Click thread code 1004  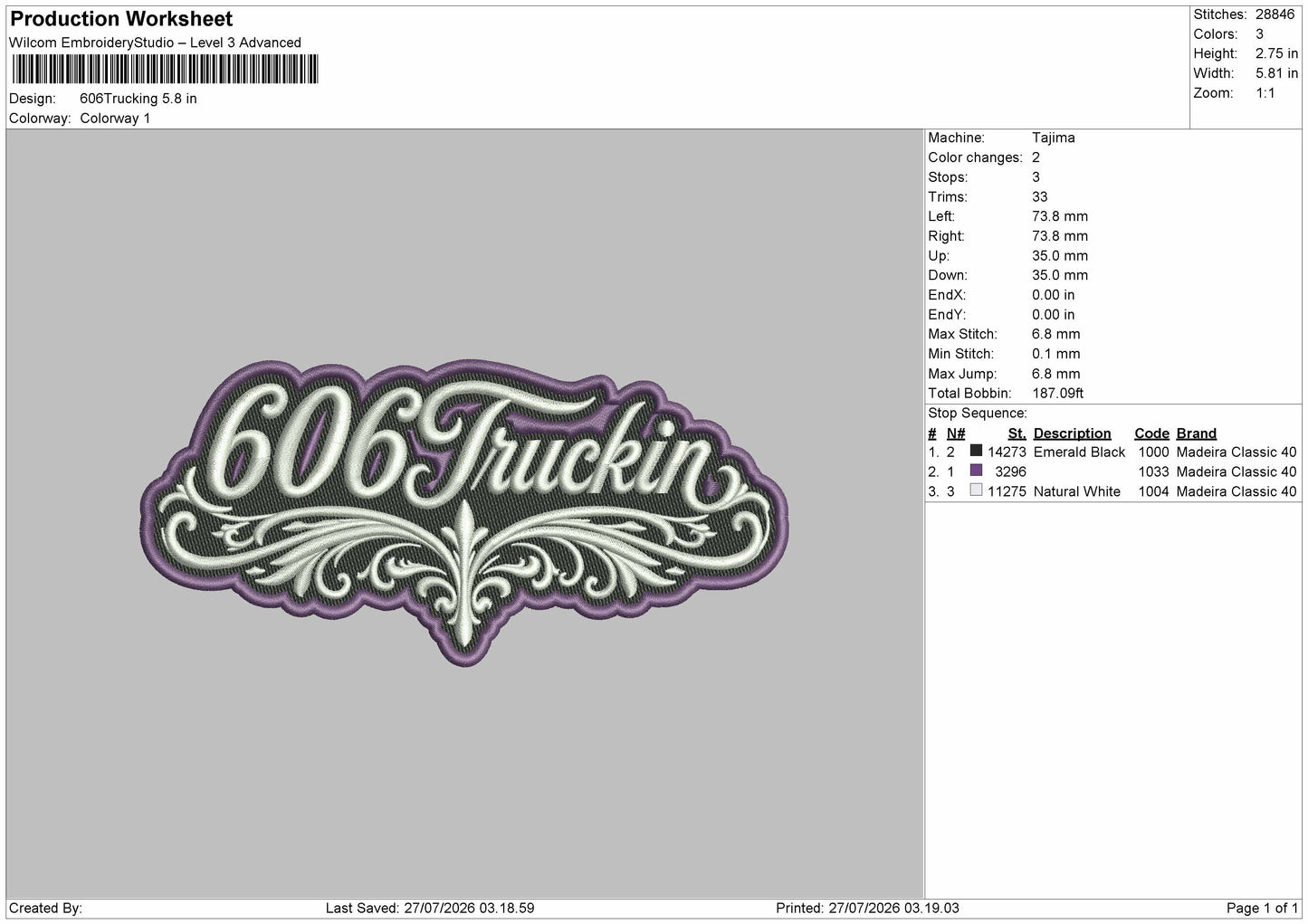pos(1153,491)
